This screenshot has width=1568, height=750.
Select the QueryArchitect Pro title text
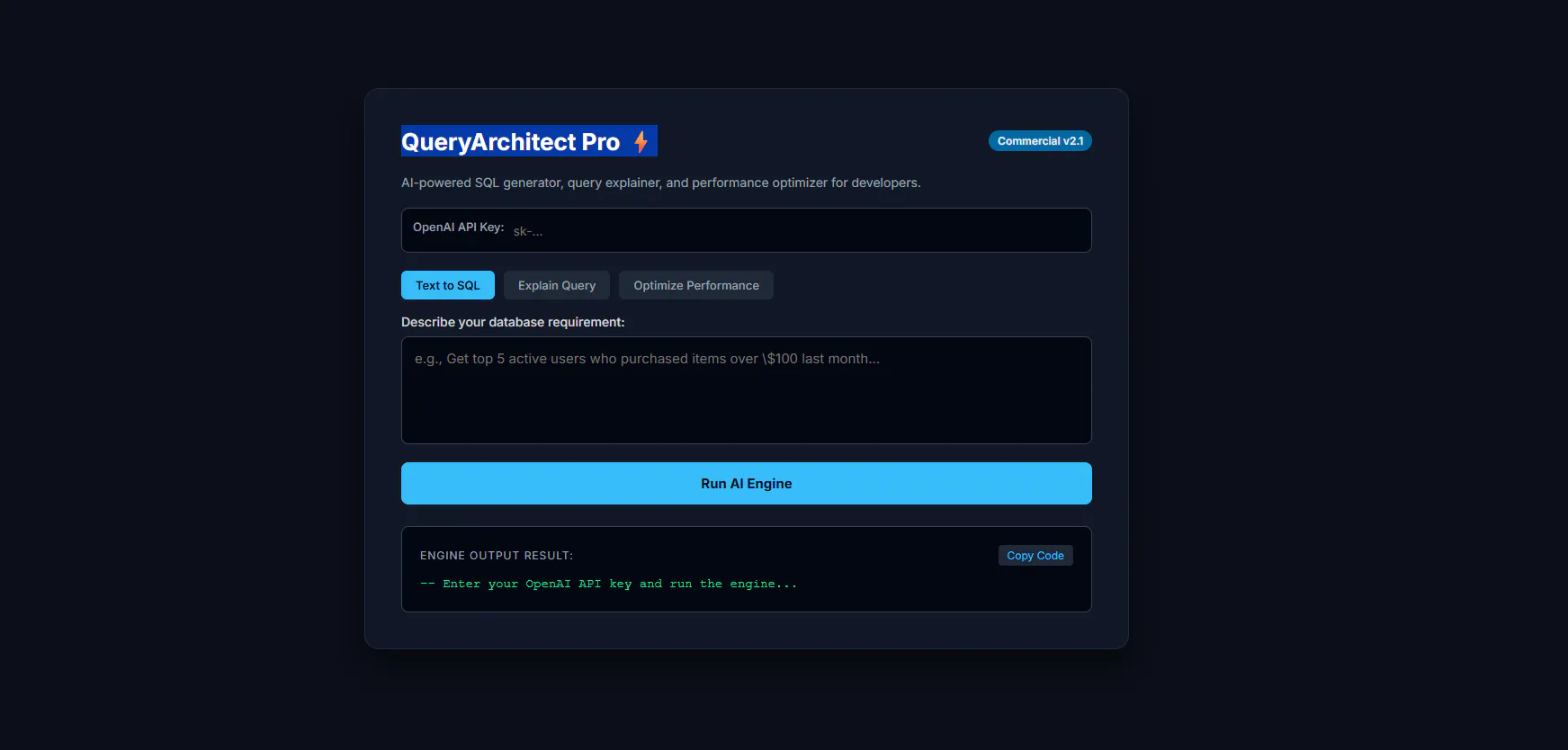click(x=510, y=142)
